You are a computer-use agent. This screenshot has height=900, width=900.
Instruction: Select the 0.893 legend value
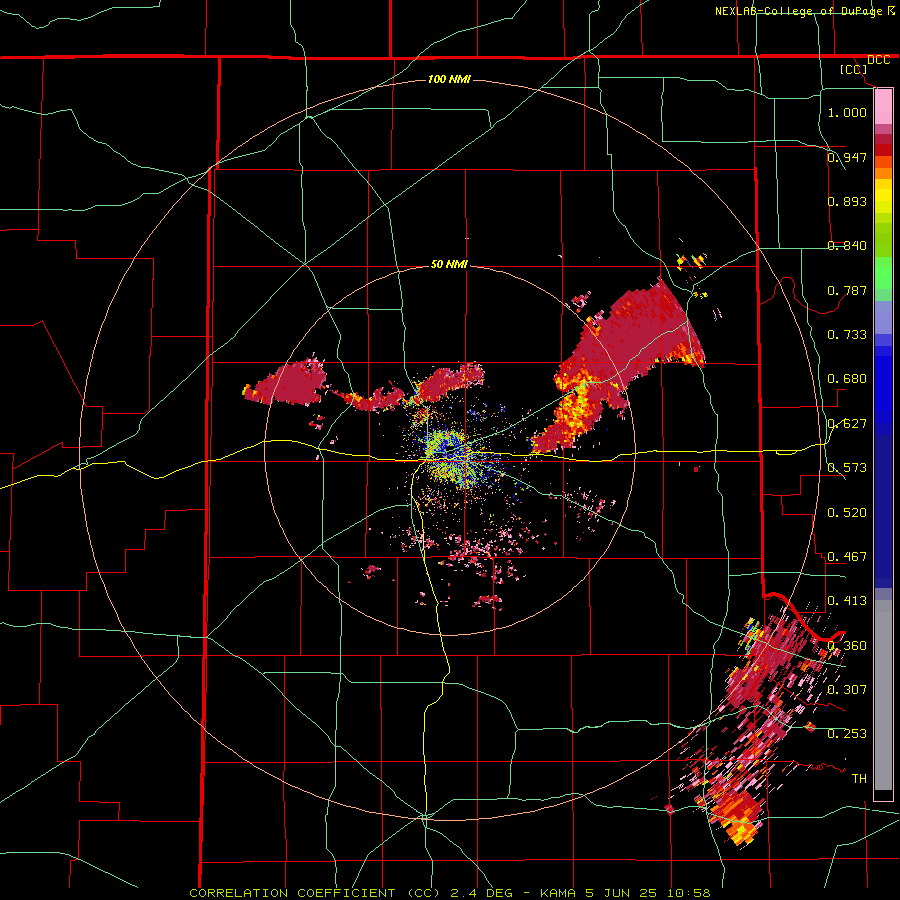847,201
